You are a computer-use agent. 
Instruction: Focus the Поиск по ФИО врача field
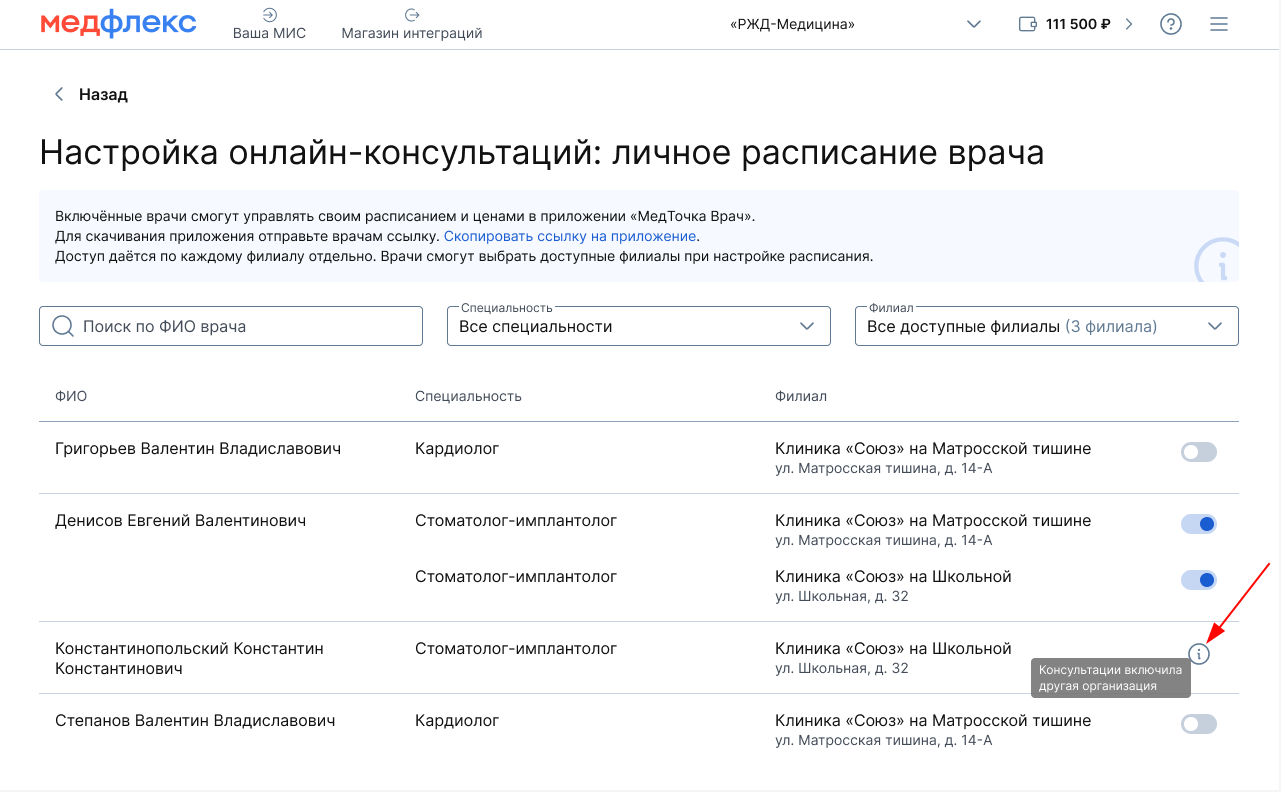[231, 326]
